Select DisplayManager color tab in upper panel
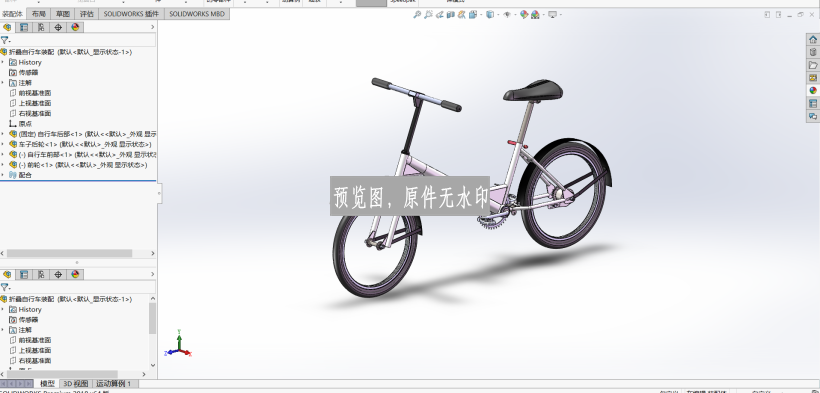 click(75, 27)
